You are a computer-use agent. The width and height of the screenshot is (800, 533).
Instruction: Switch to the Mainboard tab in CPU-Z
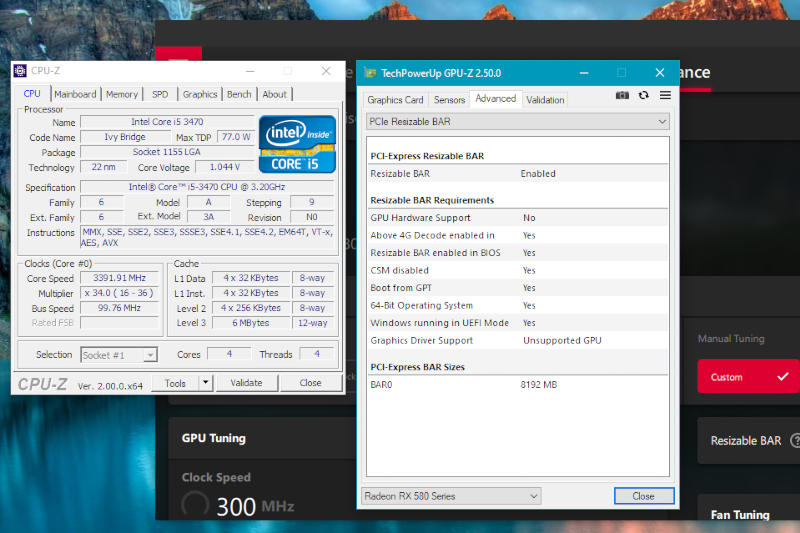(x=75, y=94)
